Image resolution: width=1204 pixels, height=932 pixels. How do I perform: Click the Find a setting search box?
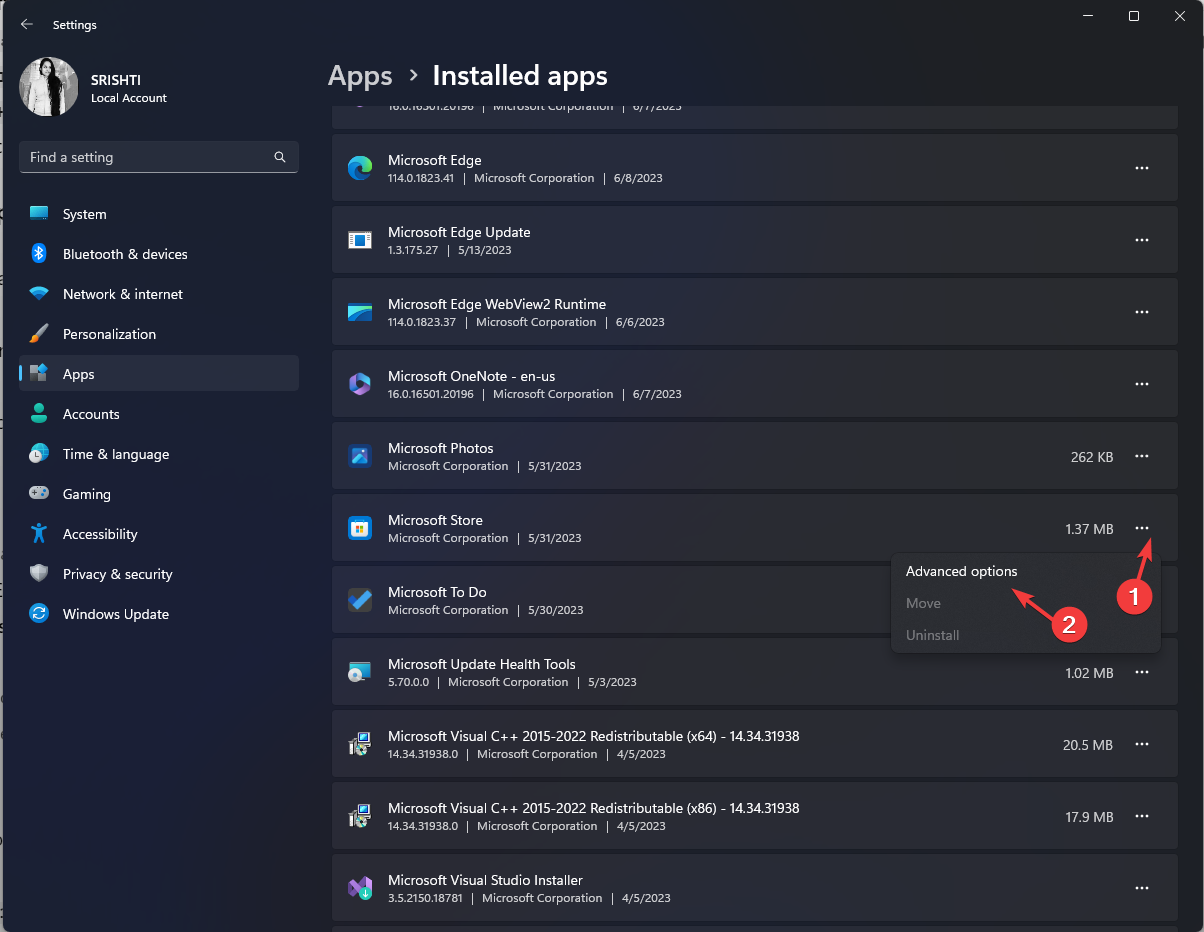(159, 157)
